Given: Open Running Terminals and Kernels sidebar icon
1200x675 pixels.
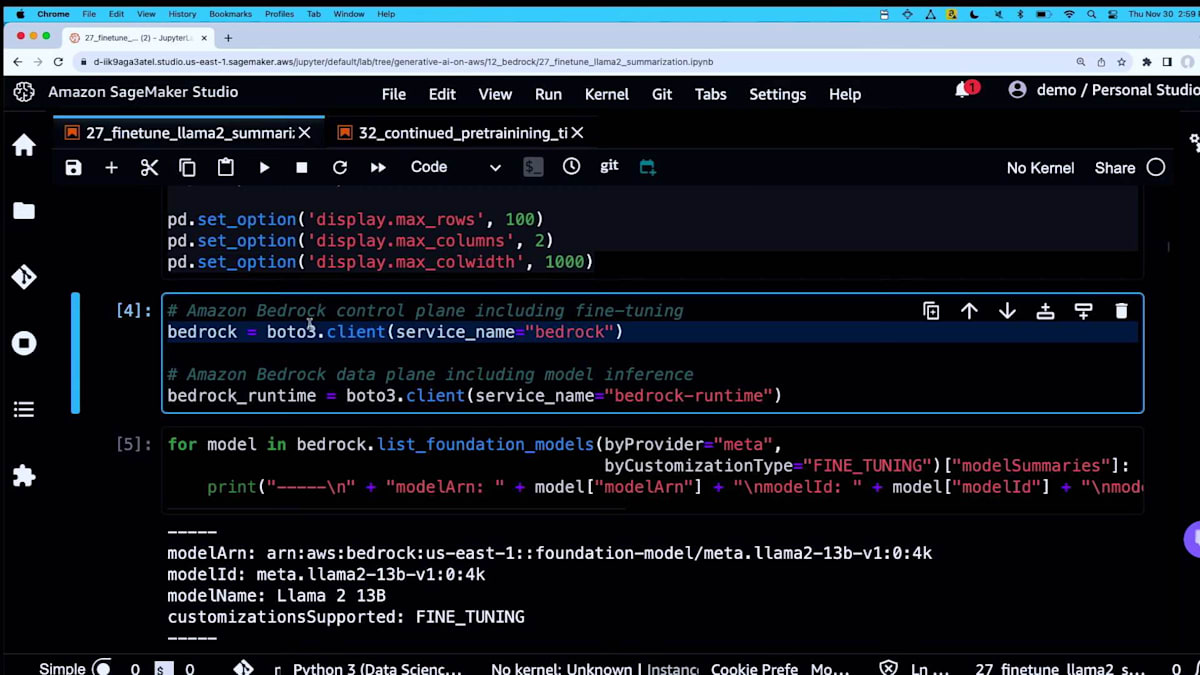Looking at the screenshot, I should [24, 343].
